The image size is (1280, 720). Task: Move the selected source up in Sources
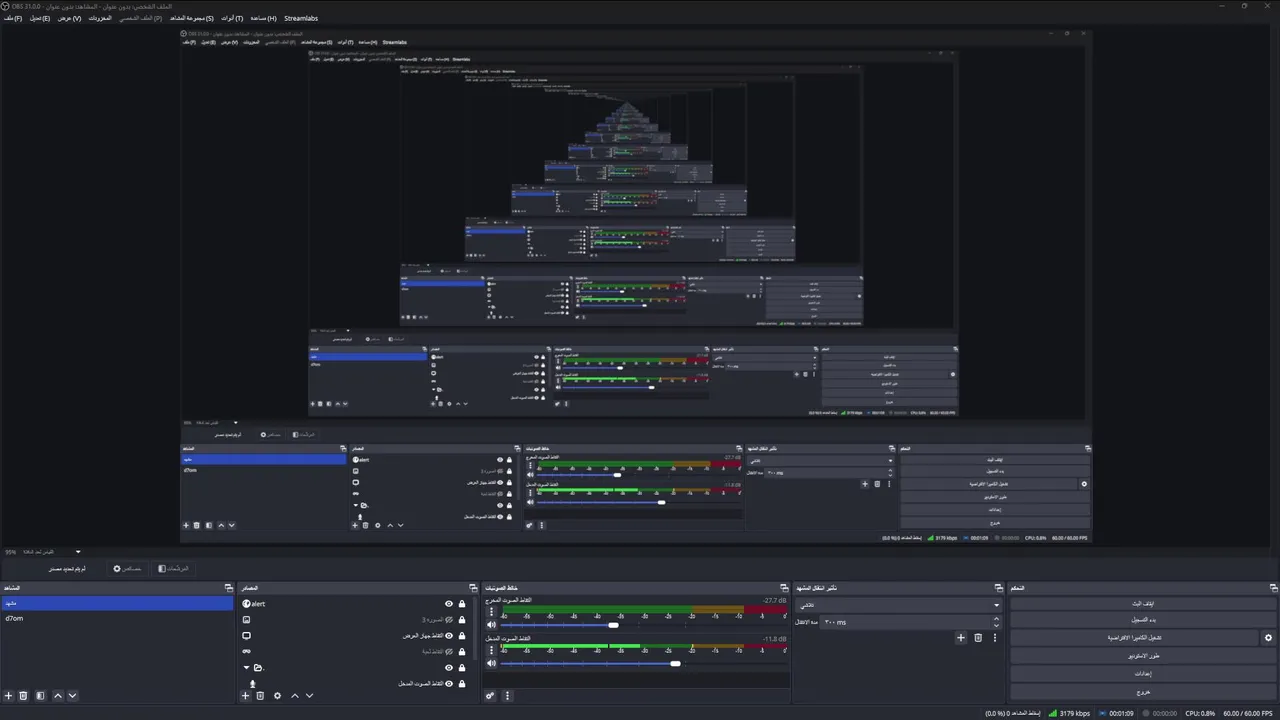pos(295,695)
